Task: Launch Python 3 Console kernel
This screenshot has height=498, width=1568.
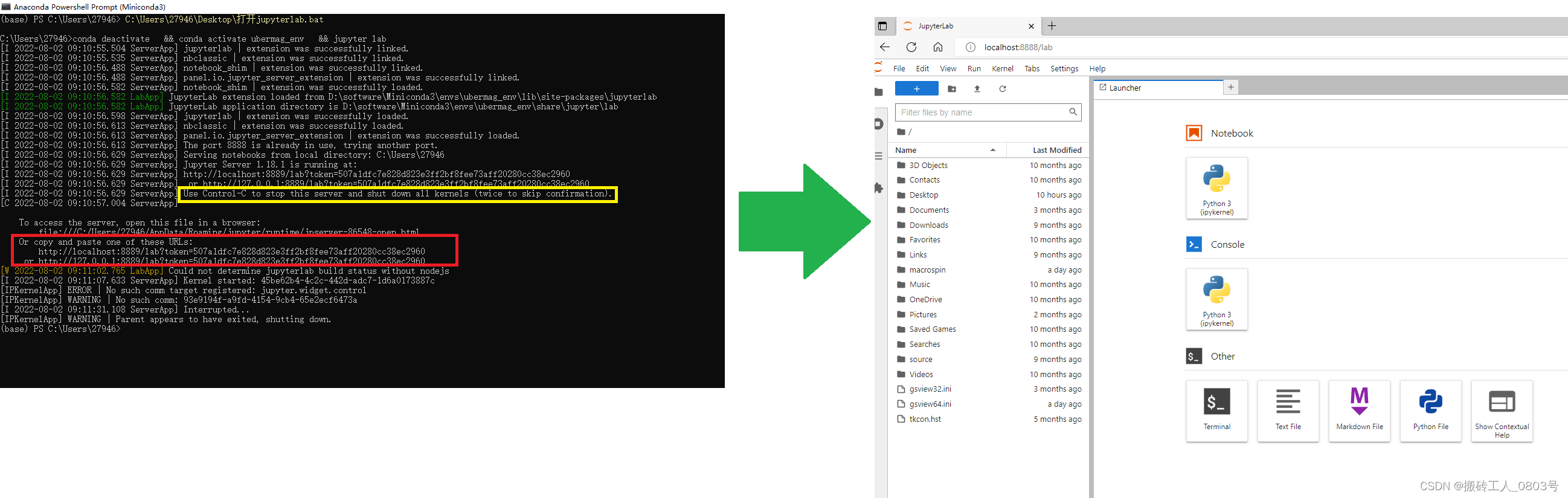Action: [1217, 300]
